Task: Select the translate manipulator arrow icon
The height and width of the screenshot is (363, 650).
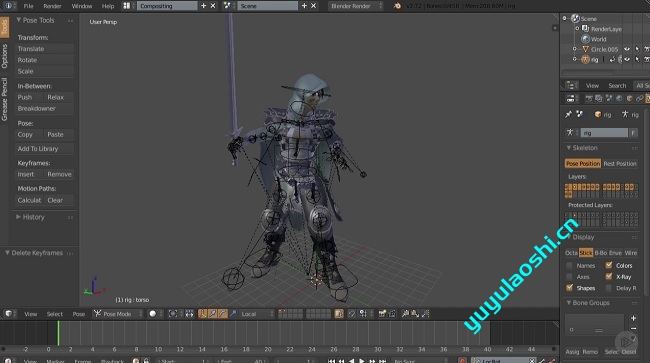Action: coord(213,314)
